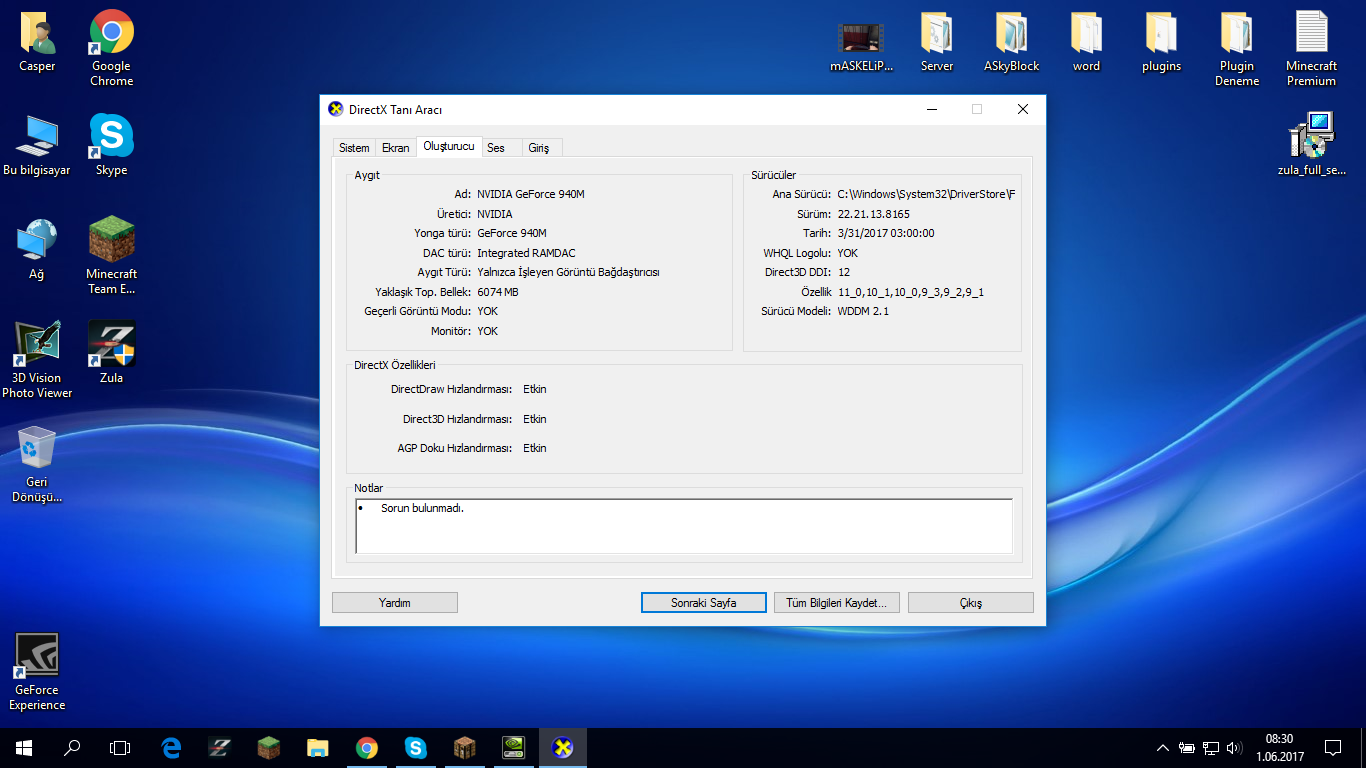Click the Sonraki Sayfa button
1366x768 pixels.
point(703,603)
